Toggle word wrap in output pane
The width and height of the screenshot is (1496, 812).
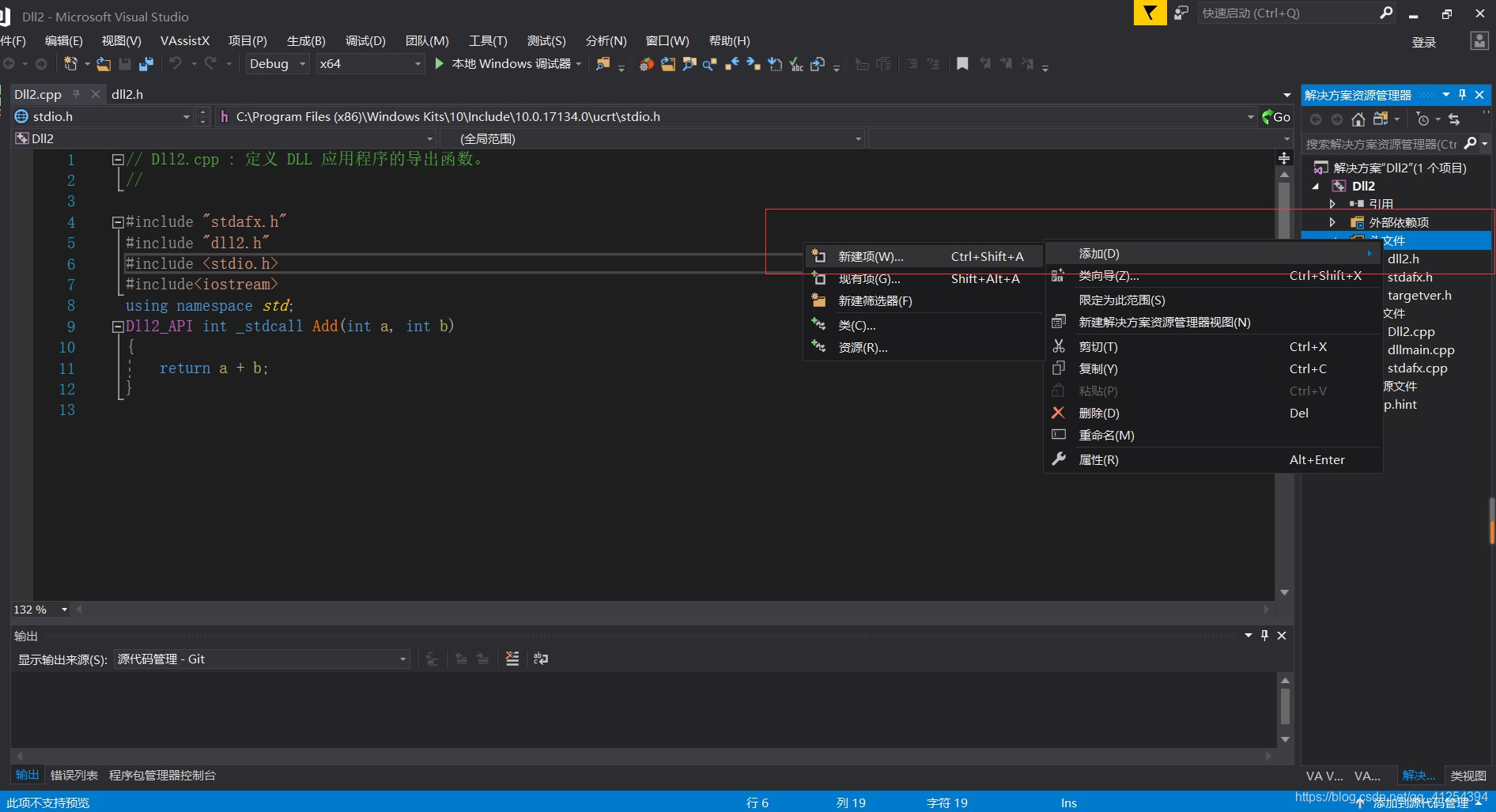click(x=541, y=659)
